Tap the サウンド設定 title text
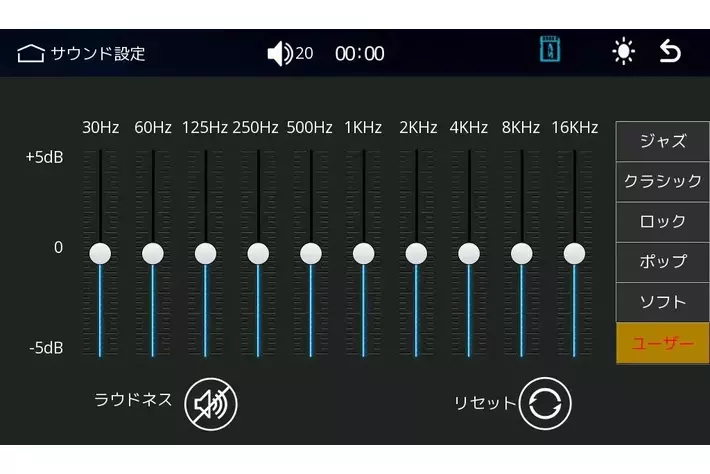710x474 pixels. [x=98, y=53]
